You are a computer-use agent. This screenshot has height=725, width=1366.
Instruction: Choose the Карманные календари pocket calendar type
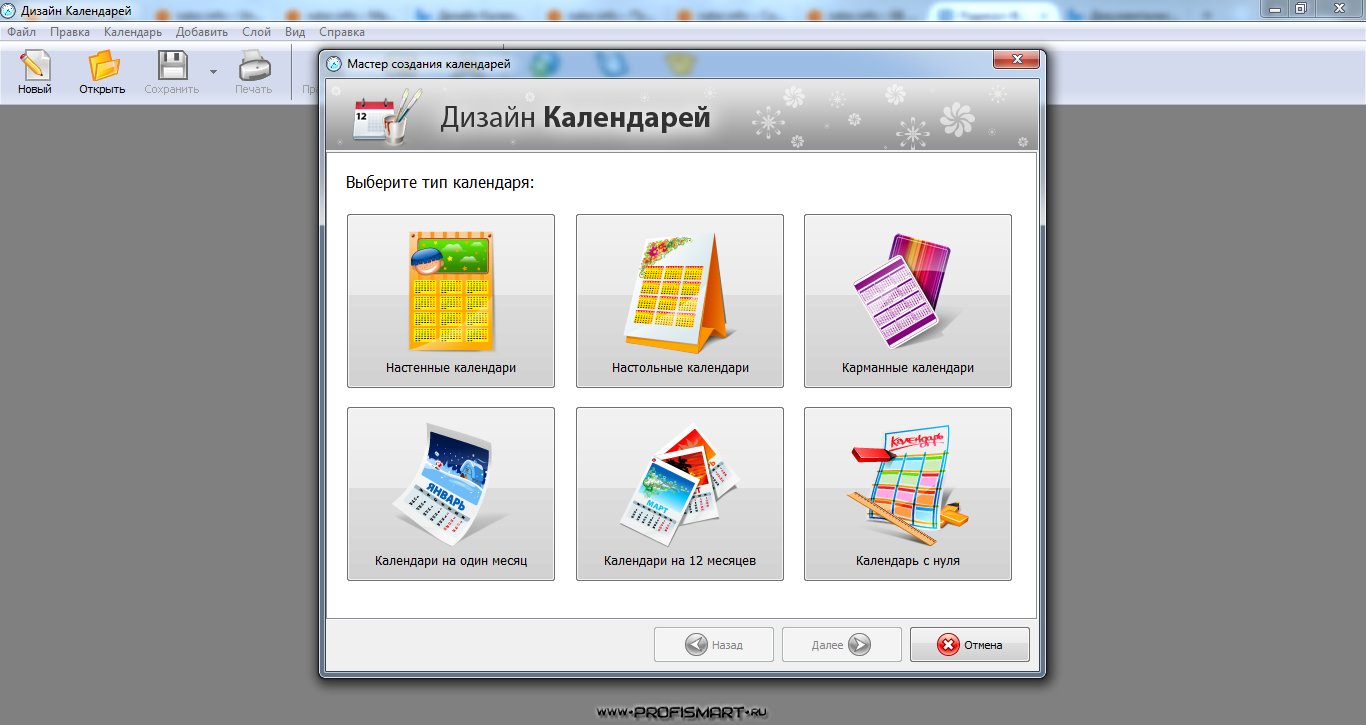(x=908, y=301)
